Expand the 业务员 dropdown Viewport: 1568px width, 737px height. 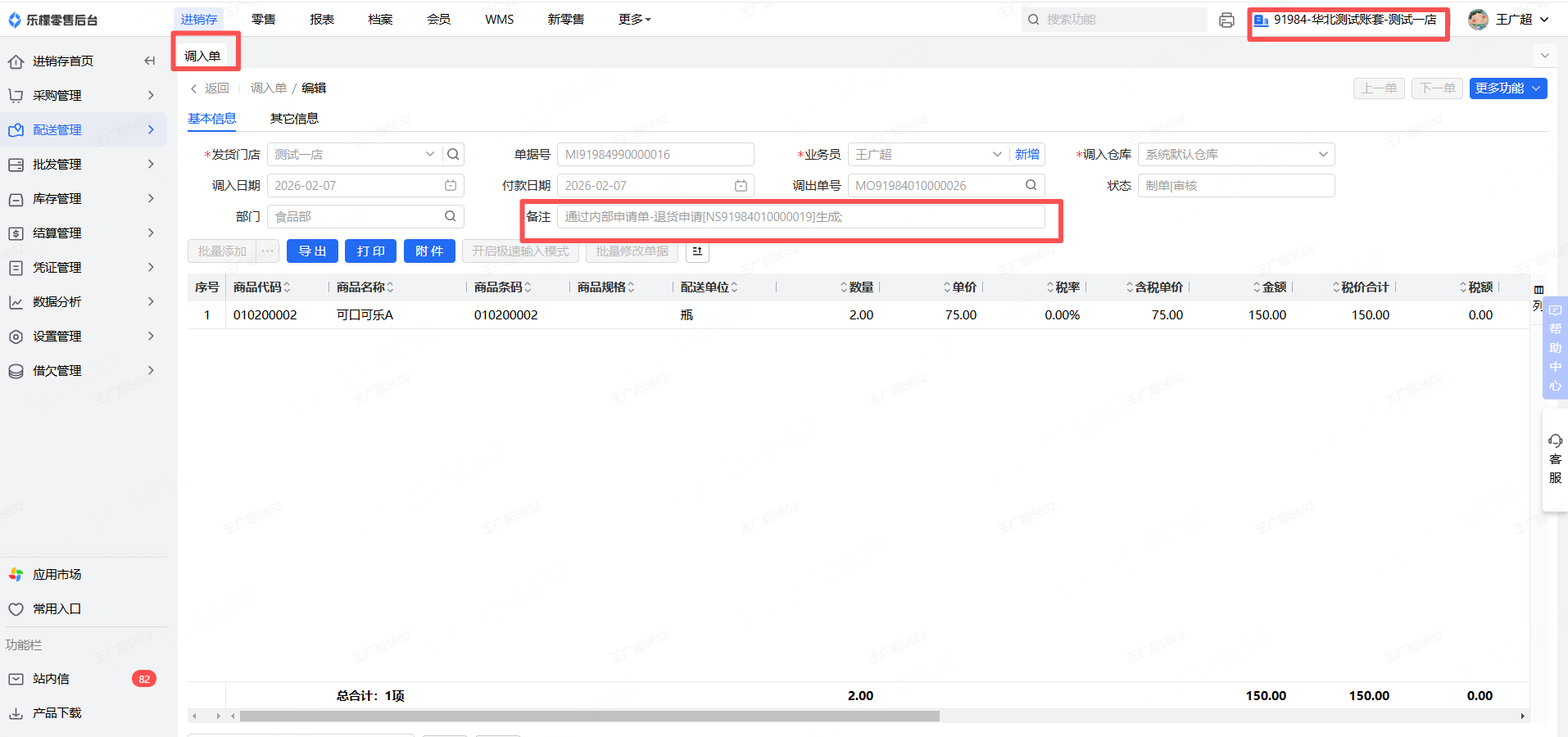coord(997,155)
